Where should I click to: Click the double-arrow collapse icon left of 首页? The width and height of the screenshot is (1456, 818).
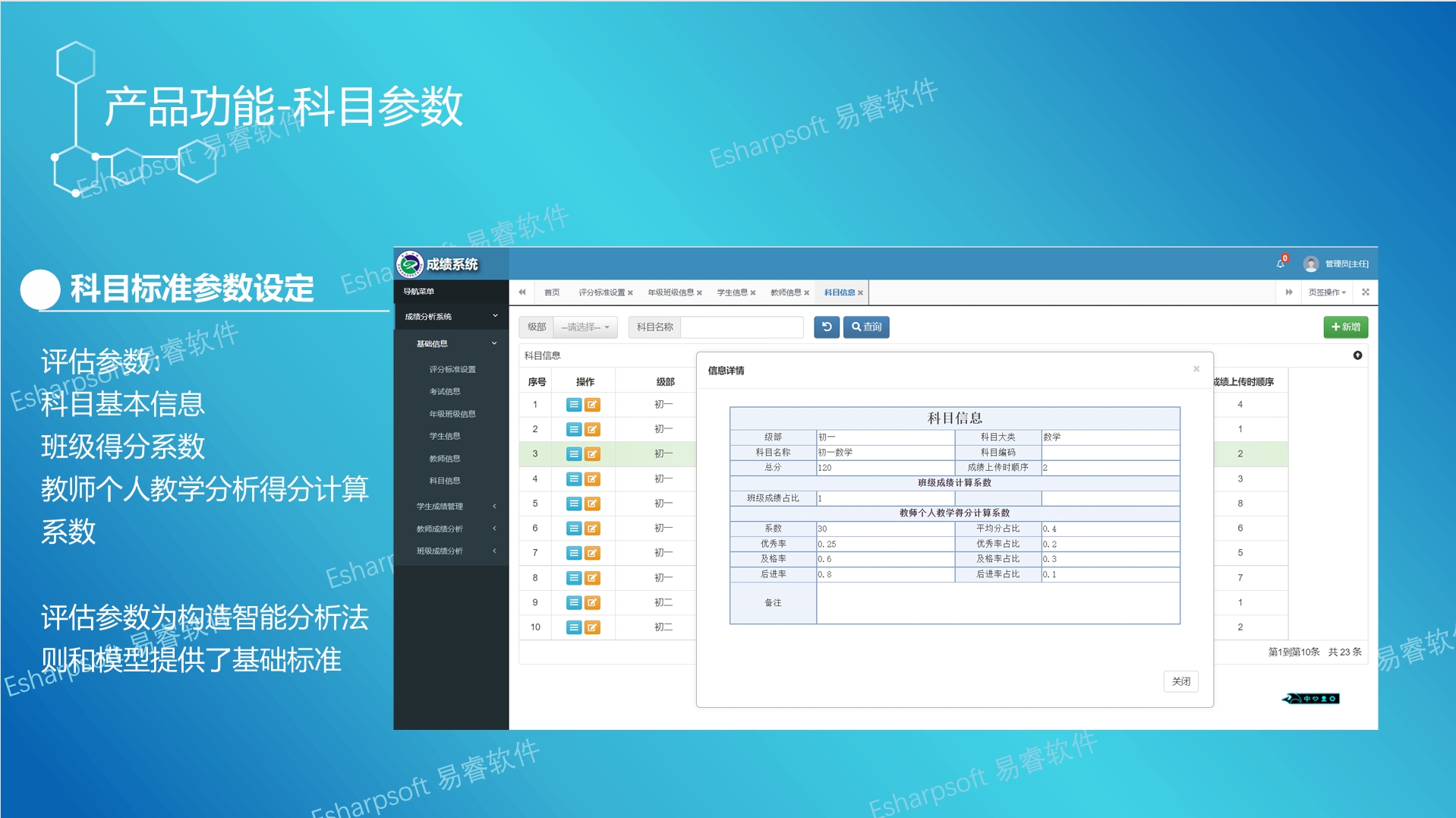pos(522,292)
